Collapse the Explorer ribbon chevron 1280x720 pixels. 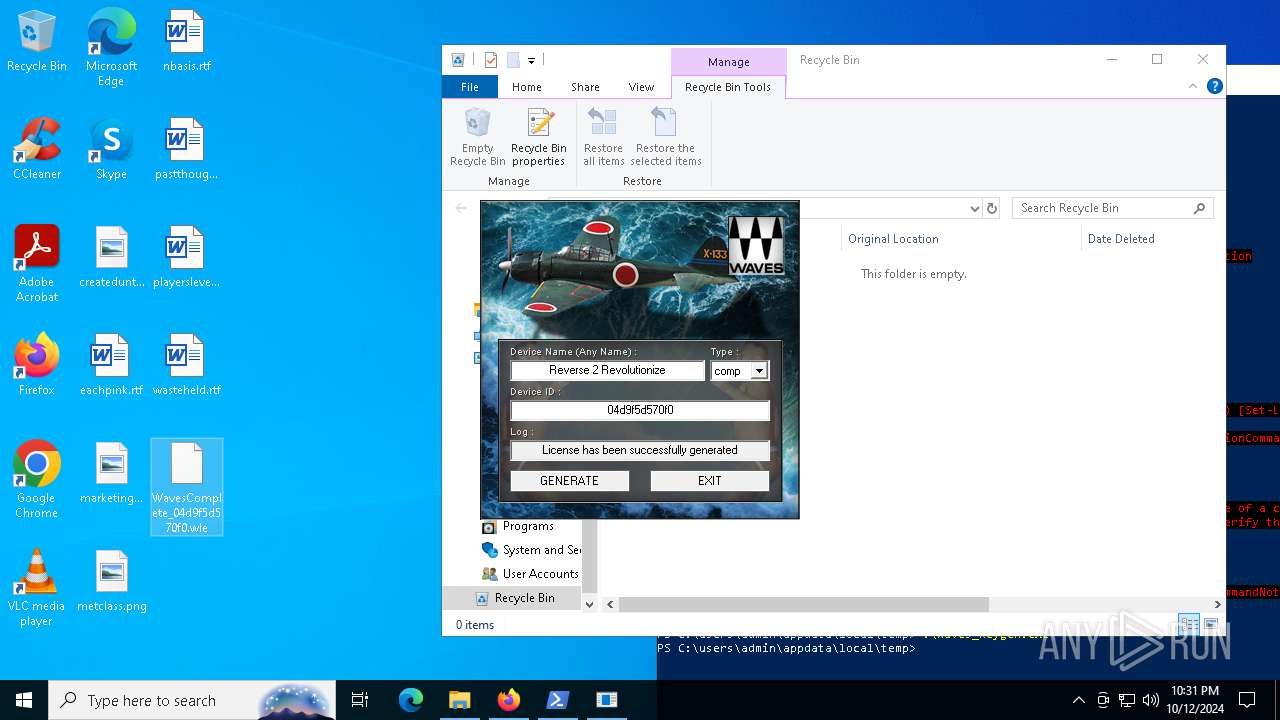pyautogui.click(x=1192, y=86)
